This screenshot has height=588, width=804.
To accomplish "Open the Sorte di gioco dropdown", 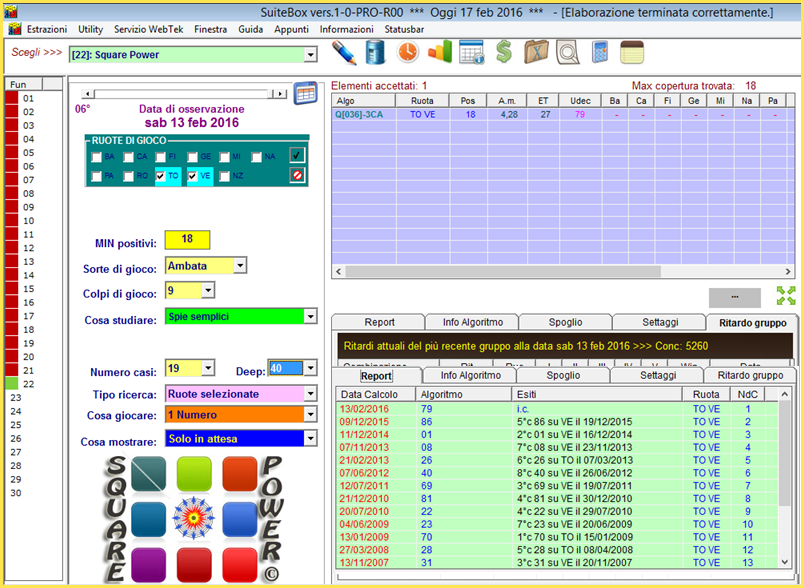I will pyautogui.click(x=240, y=266).
